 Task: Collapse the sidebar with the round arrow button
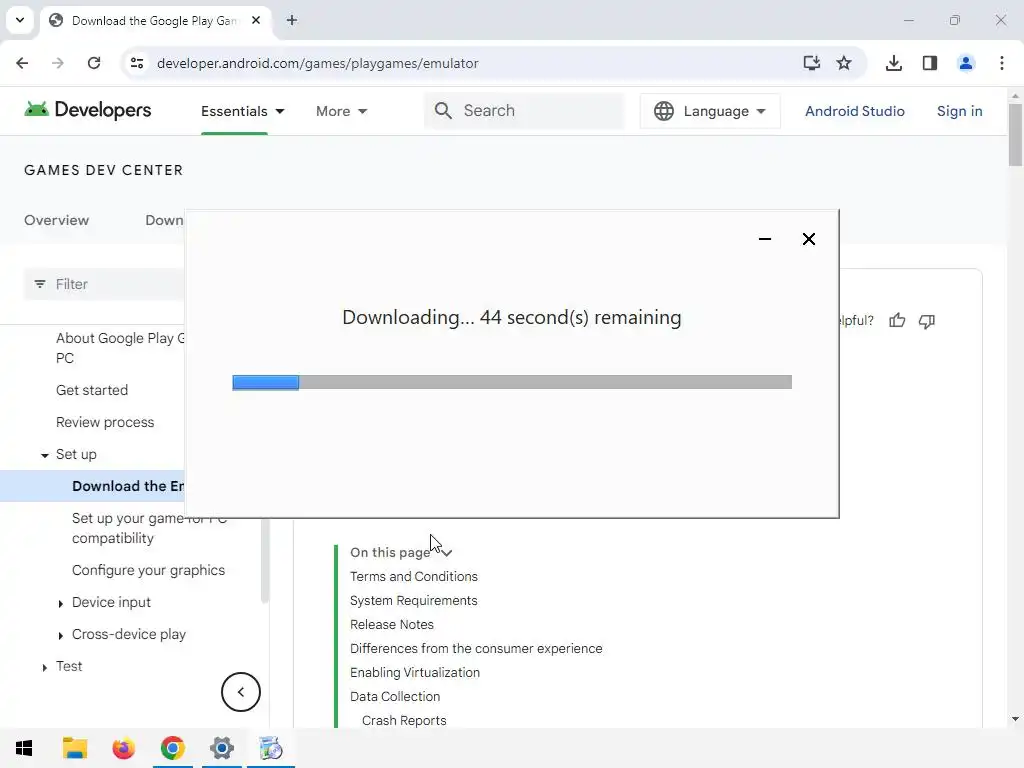pyautogui.click(x=240, y=692)
